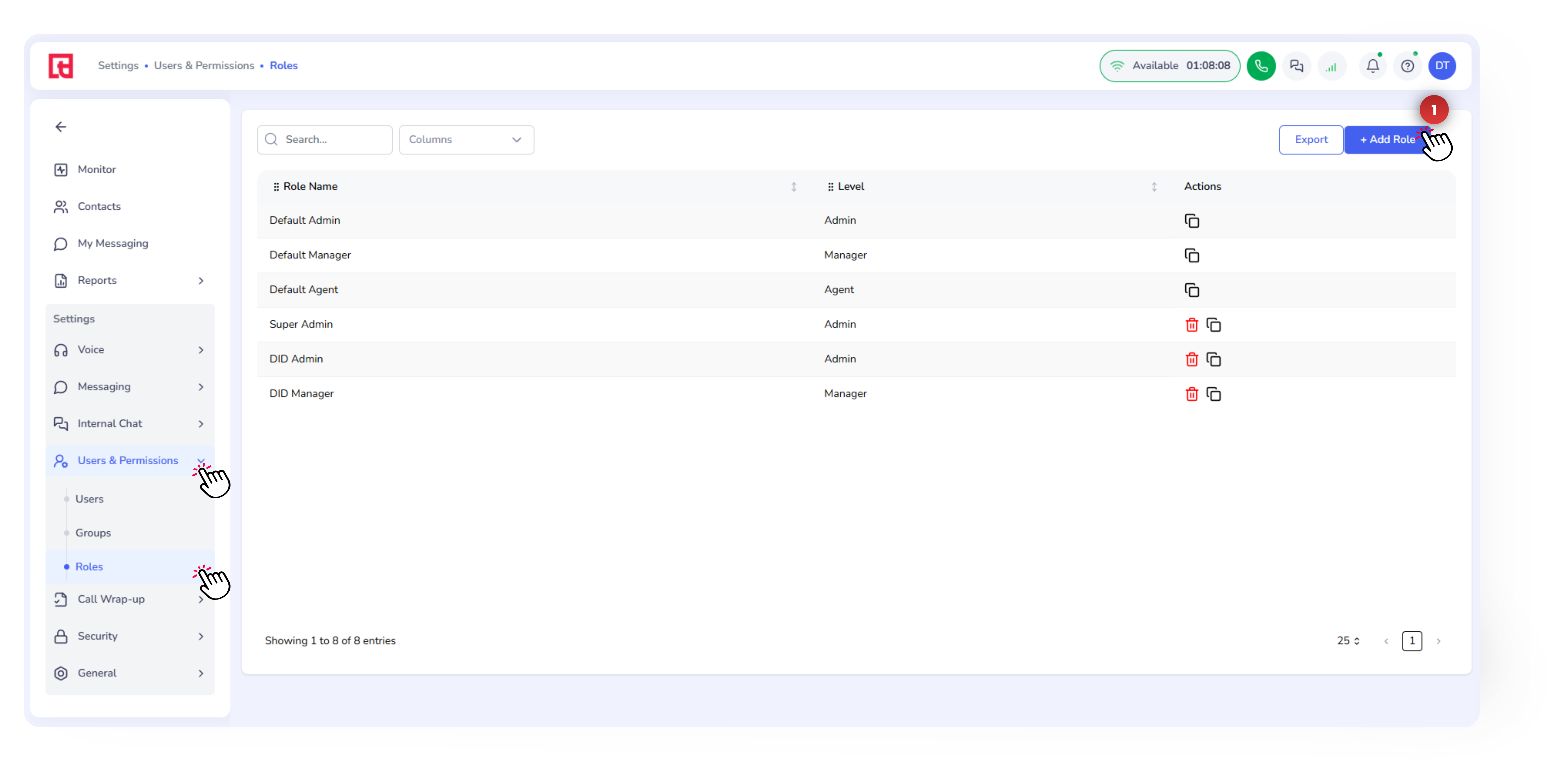
Task: Click trash icon for DID Manager
Action: point(1191,394)
